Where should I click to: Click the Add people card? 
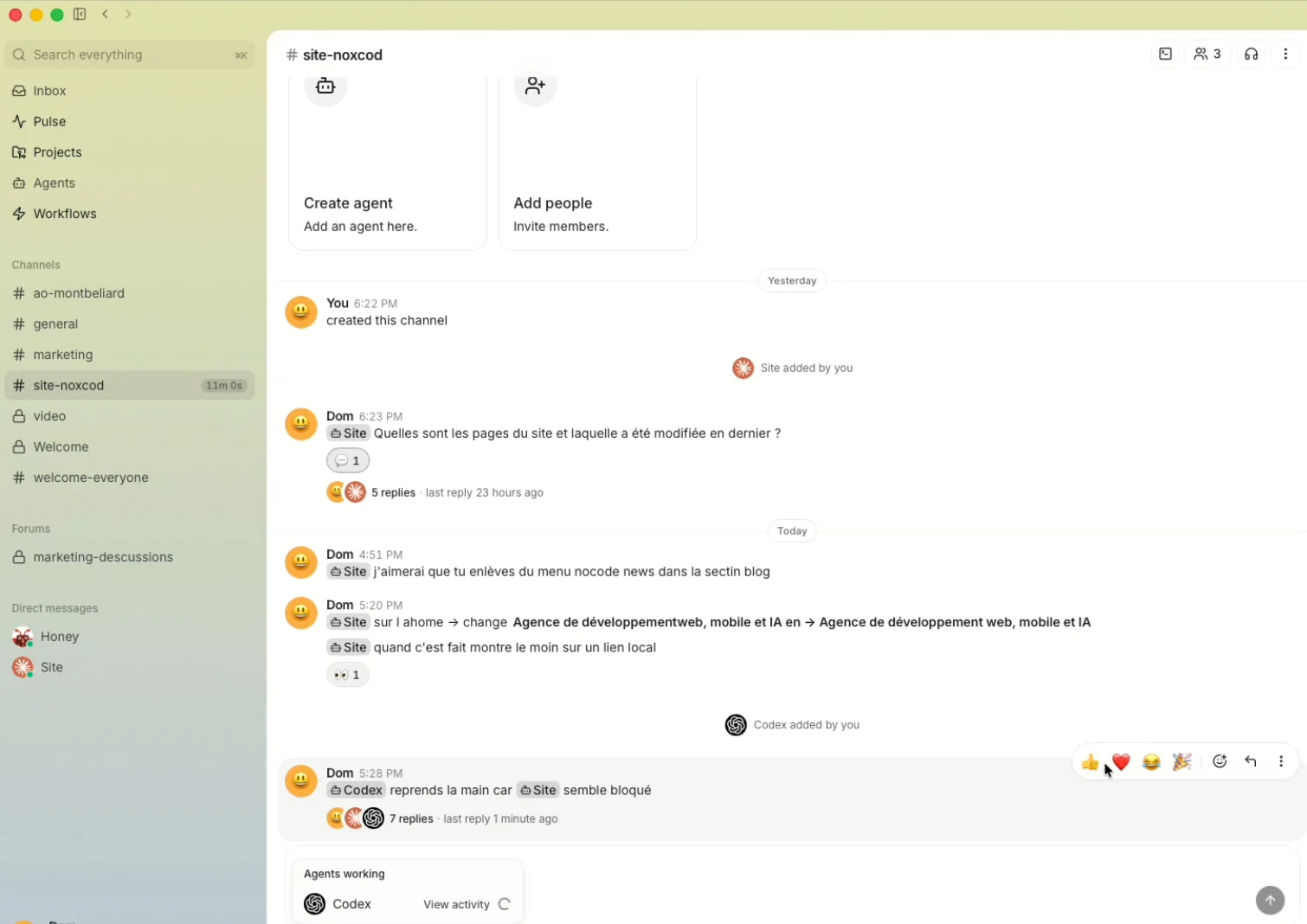pos(597,164)
